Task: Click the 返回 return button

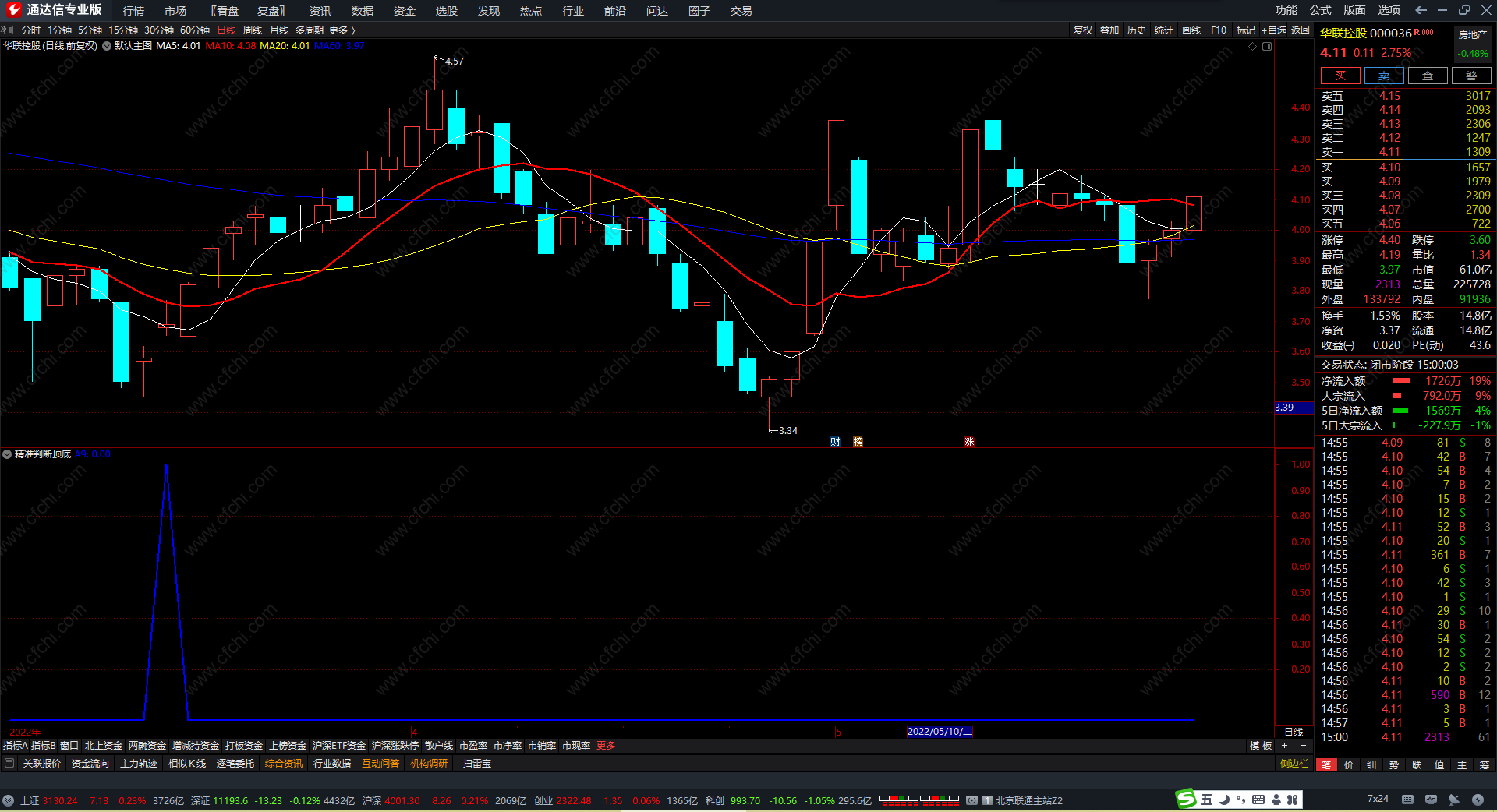Action: [x=1301, y=30]
